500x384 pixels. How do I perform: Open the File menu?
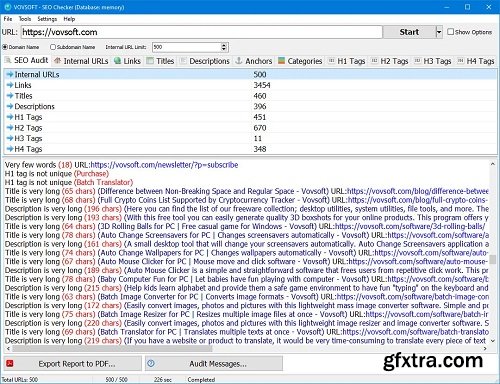pyautogui.click(x=8, y=19)
